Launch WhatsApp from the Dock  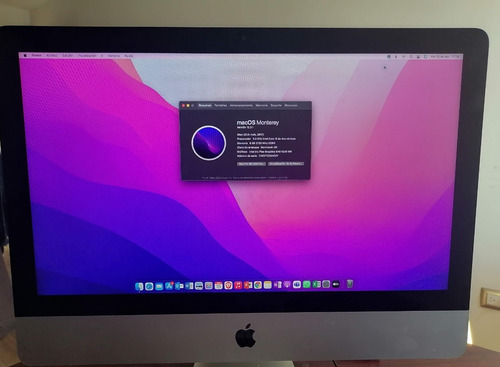[307, 284]
